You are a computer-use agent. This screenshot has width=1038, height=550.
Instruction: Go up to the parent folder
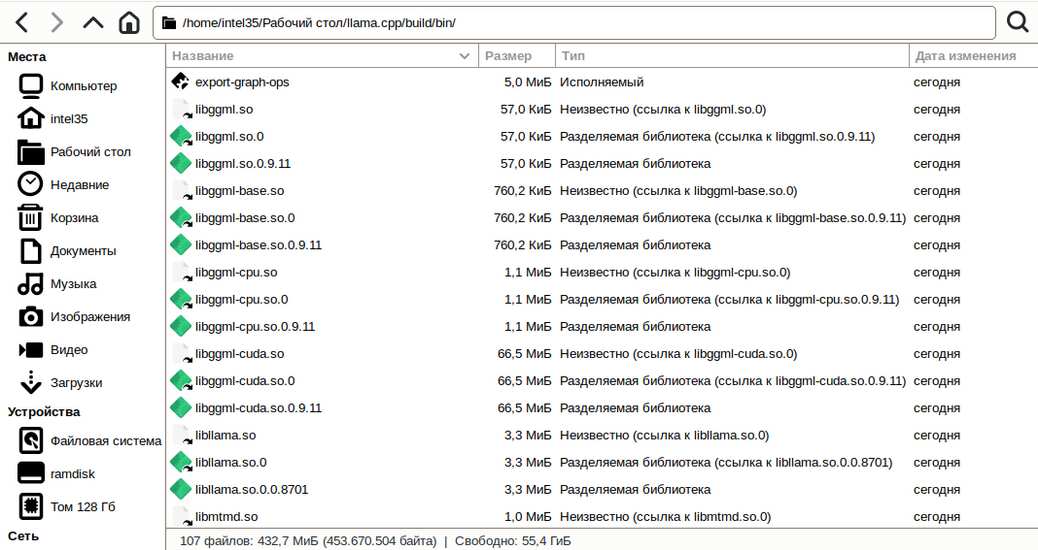[x=93, y=23]
